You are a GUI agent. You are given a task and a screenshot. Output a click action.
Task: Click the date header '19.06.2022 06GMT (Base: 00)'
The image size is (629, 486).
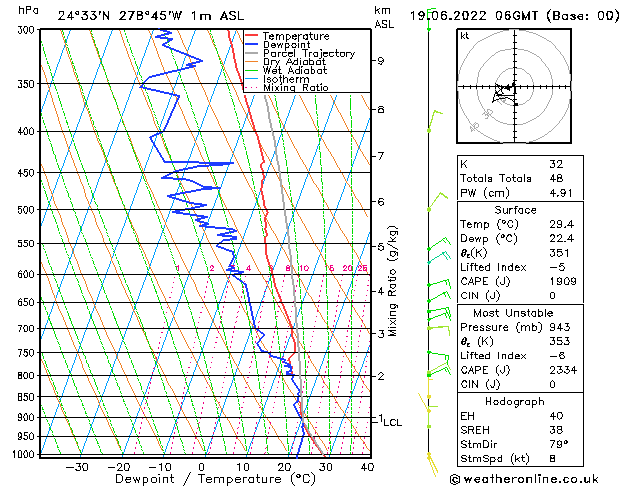point(514,16)
